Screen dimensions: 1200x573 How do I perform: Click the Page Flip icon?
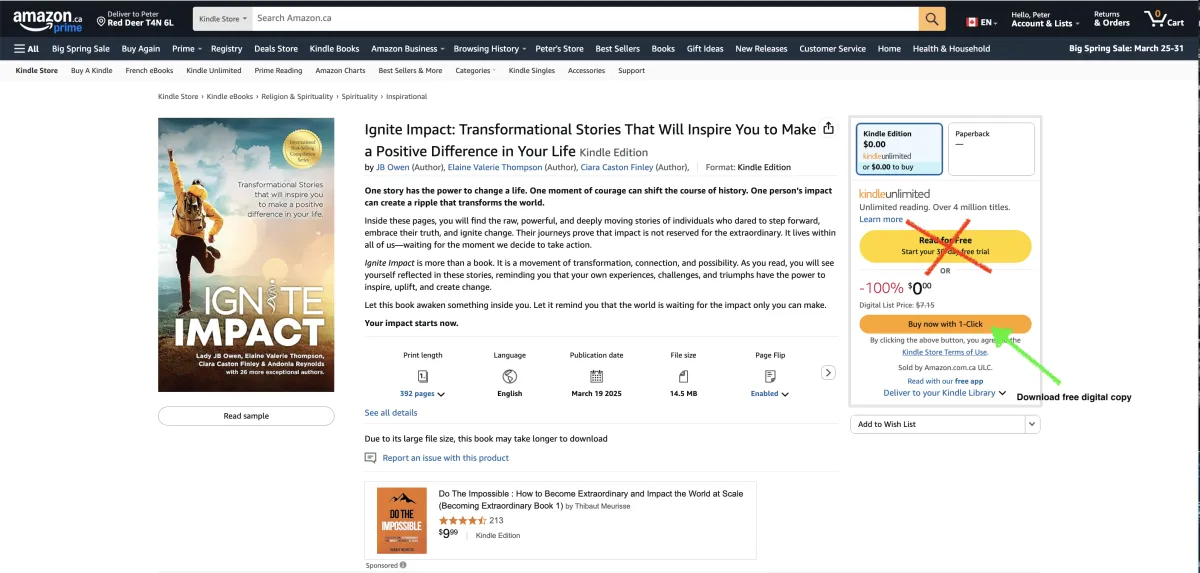770,376
